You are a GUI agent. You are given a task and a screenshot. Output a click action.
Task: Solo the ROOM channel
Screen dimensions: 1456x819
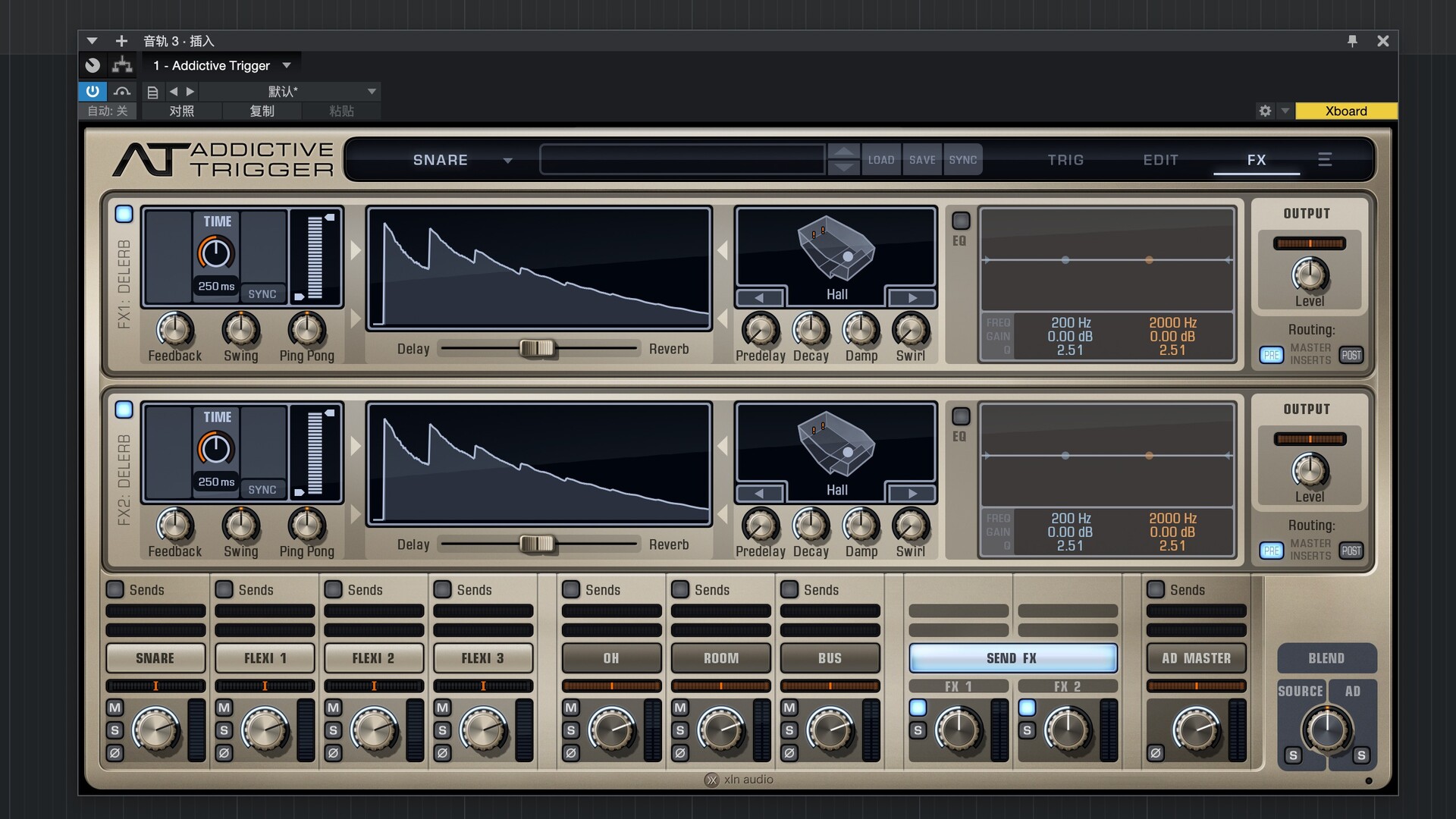point(680,730)
